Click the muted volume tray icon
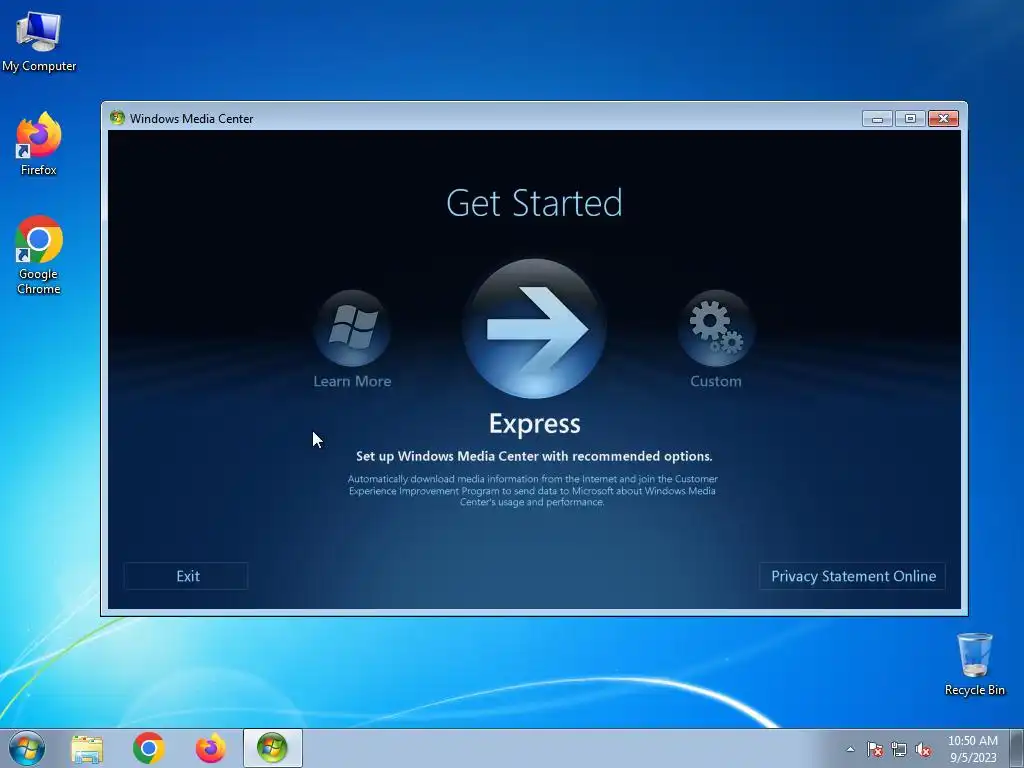 [923, 749]
